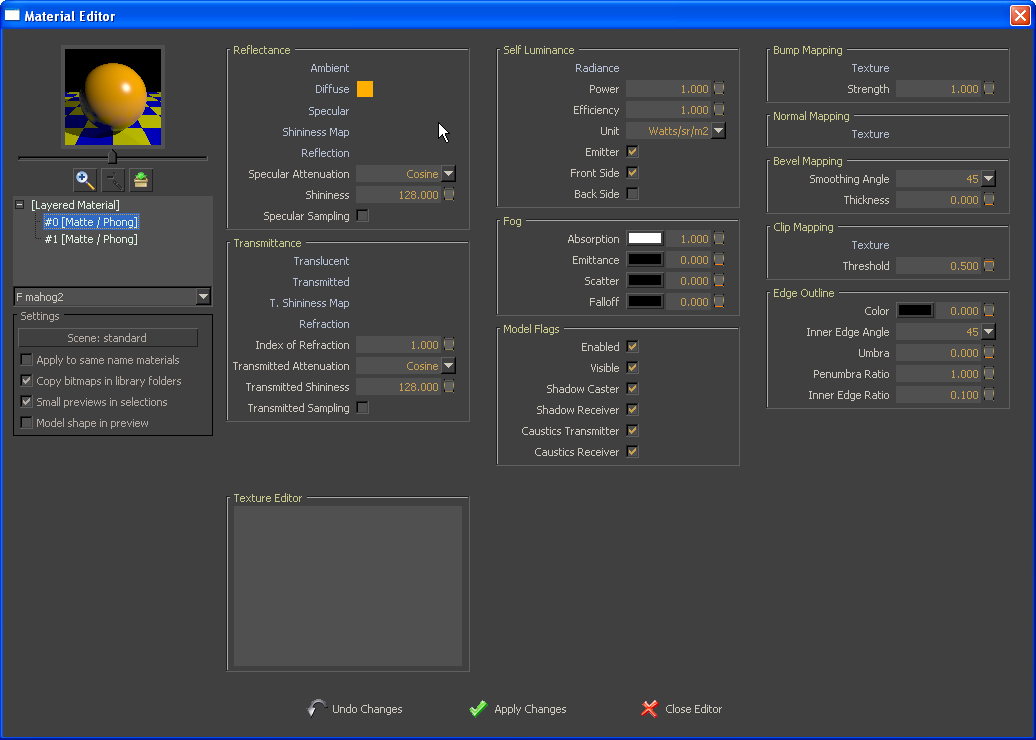Image resolution: width=1036 pixels, height=740 pixels.
Task: Toggle the Front Side checkbox
Action: 632,172
